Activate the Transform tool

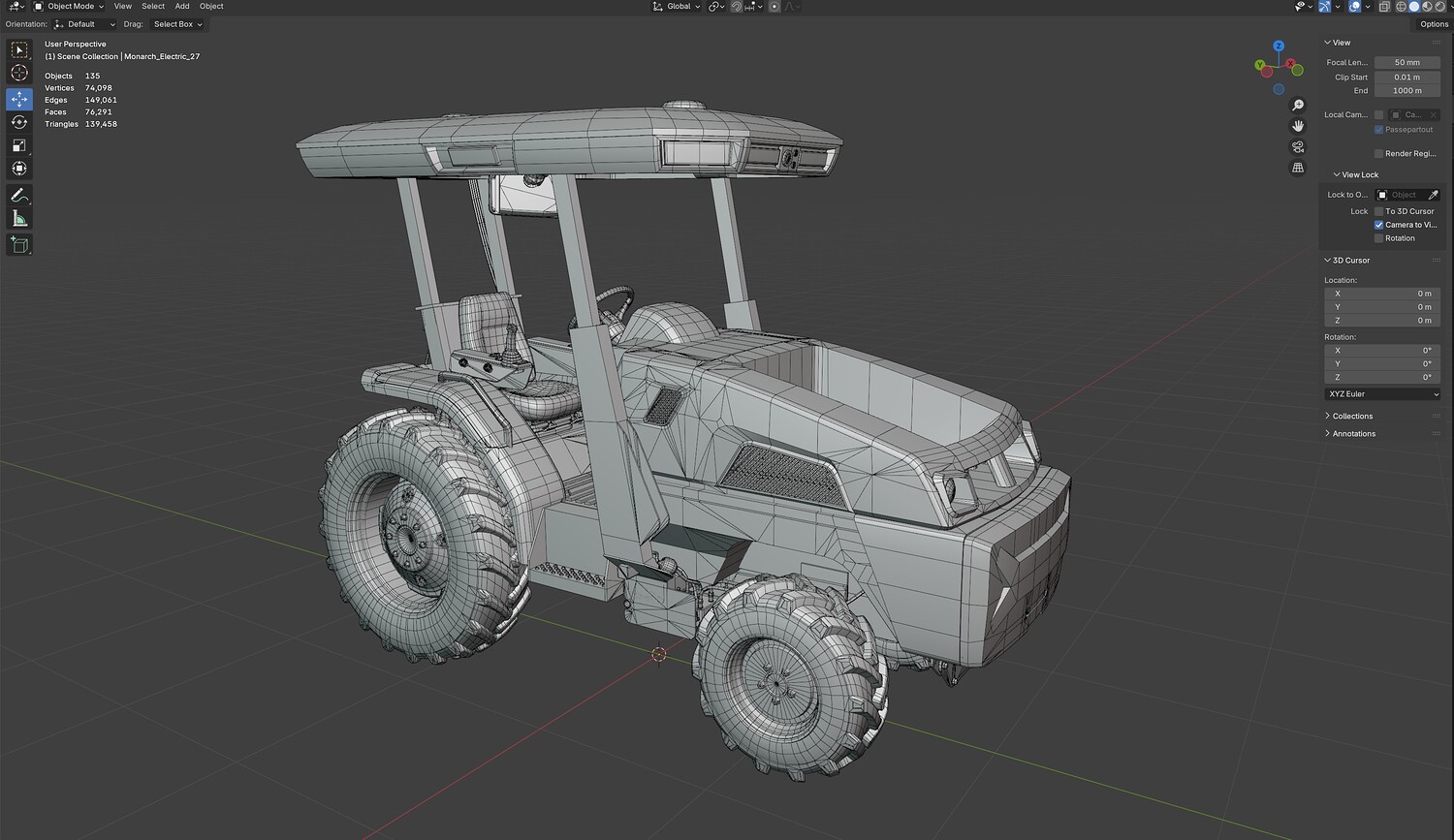tap(19, 169)
